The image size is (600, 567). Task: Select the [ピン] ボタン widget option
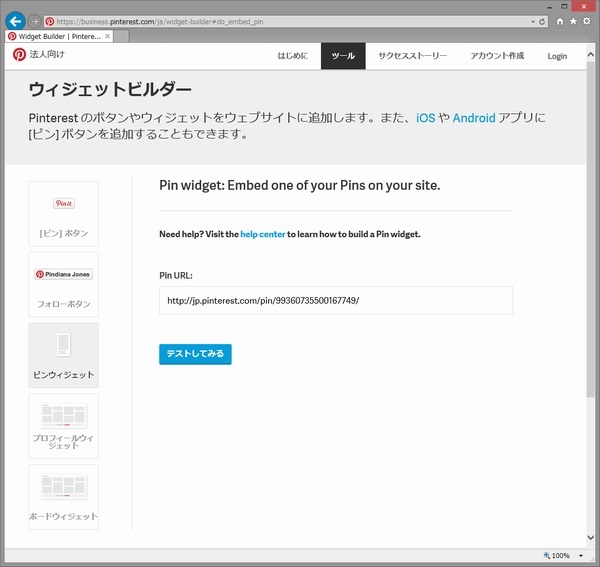click(64, 214)
